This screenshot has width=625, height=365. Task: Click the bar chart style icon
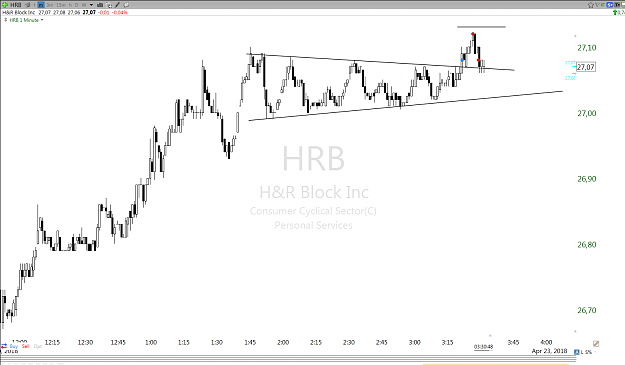click(100, 5)
